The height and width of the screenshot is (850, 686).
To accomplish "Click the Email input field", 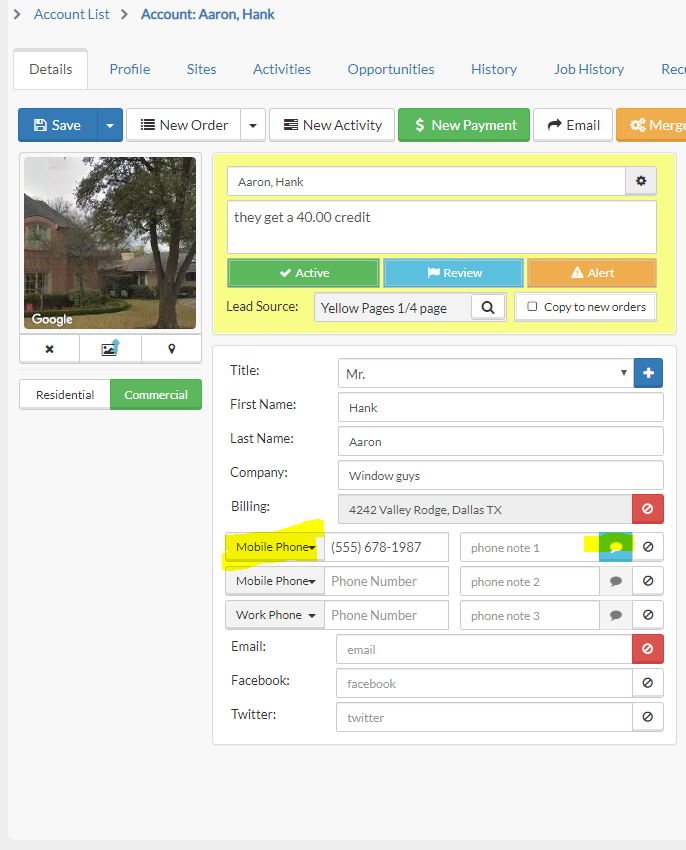I will pos(484,649).
